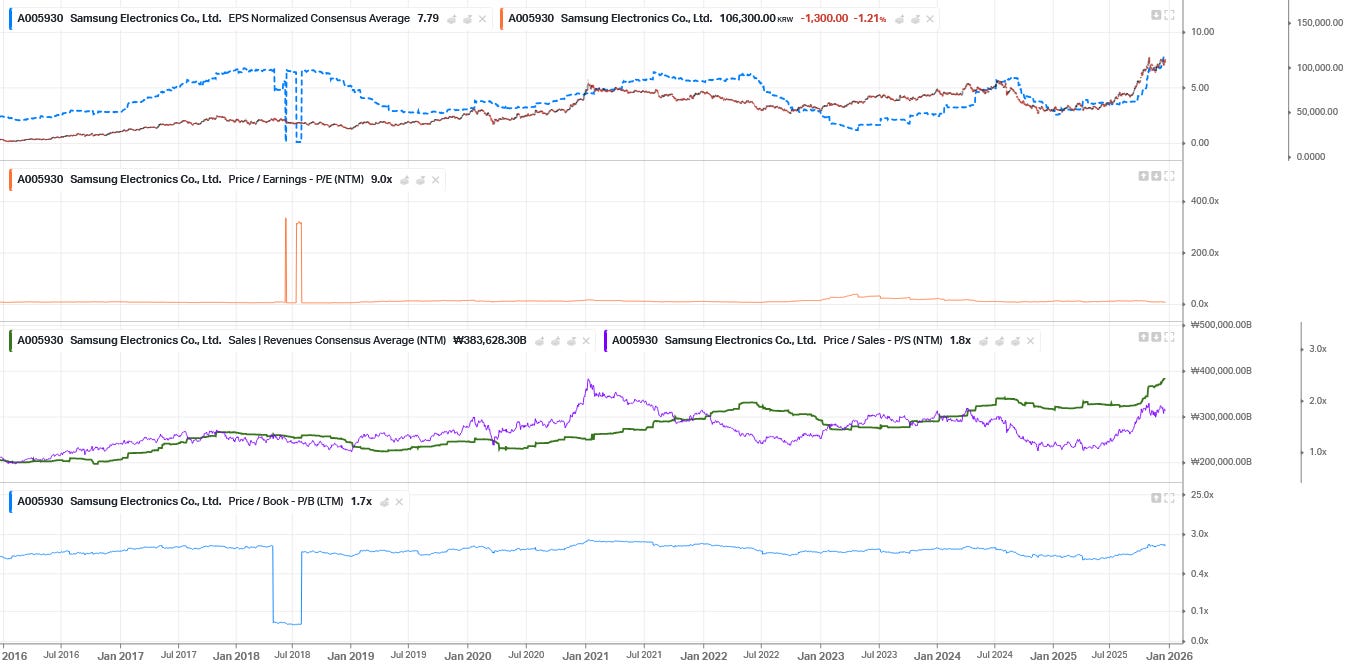
Task: Select Sales | Revenues Consensus Average (NTM) label
Action: point(337,341)
